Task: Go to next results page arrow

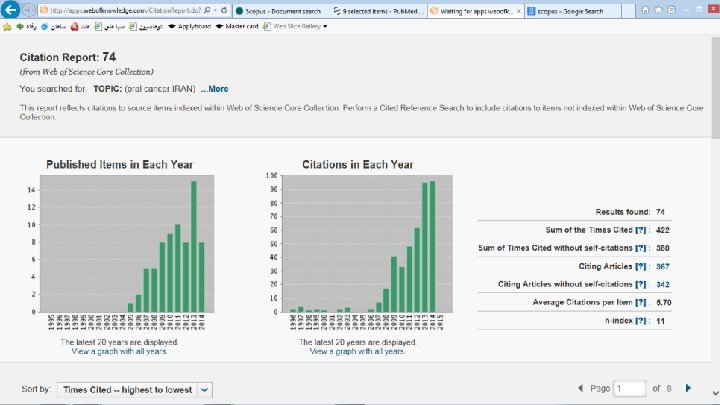Action: click(688, 388)
